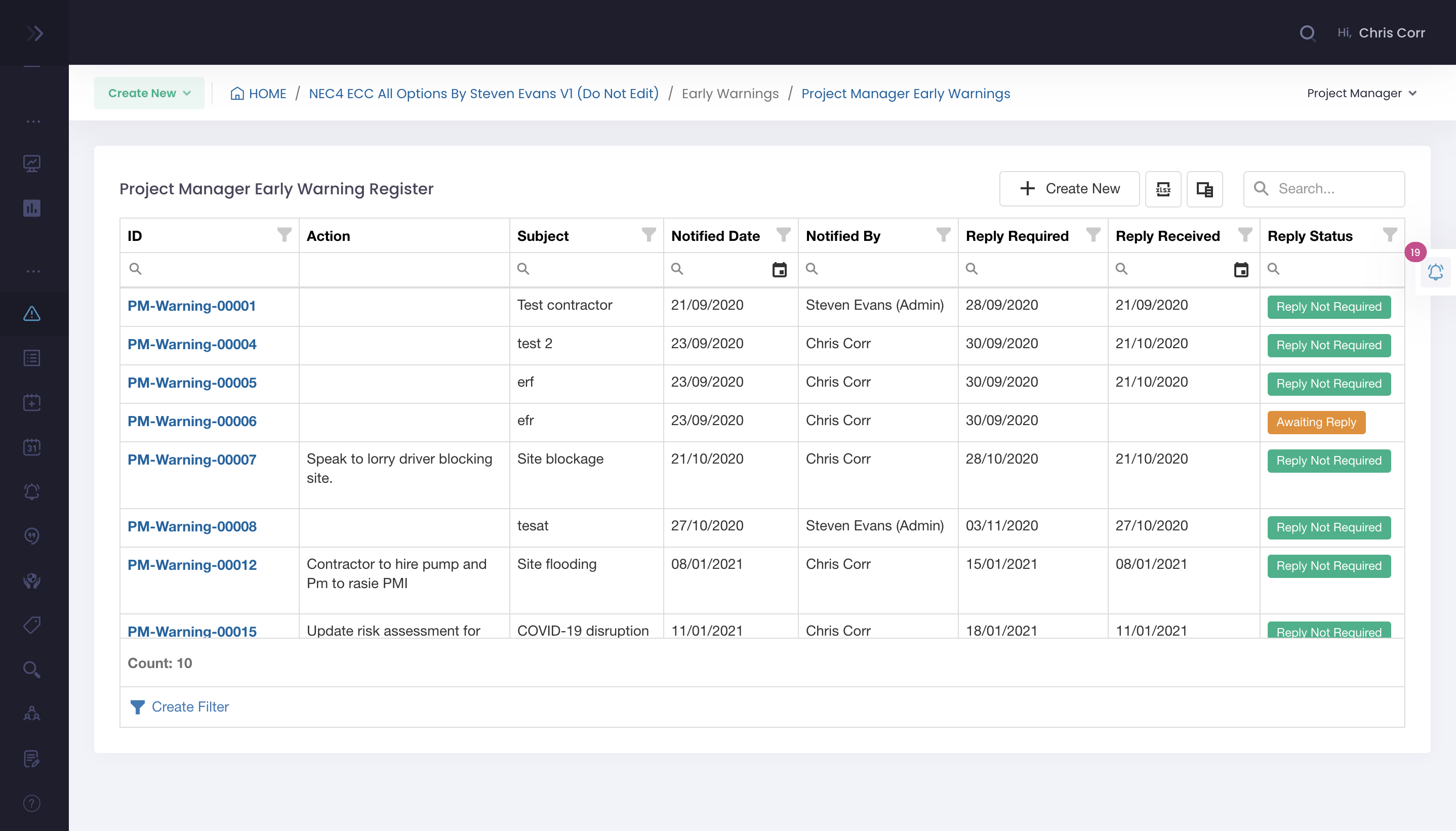Click the notifications bell with badge 19
The height and width of the screenshot is (831, 1456).
click(x=1435, y=272)
